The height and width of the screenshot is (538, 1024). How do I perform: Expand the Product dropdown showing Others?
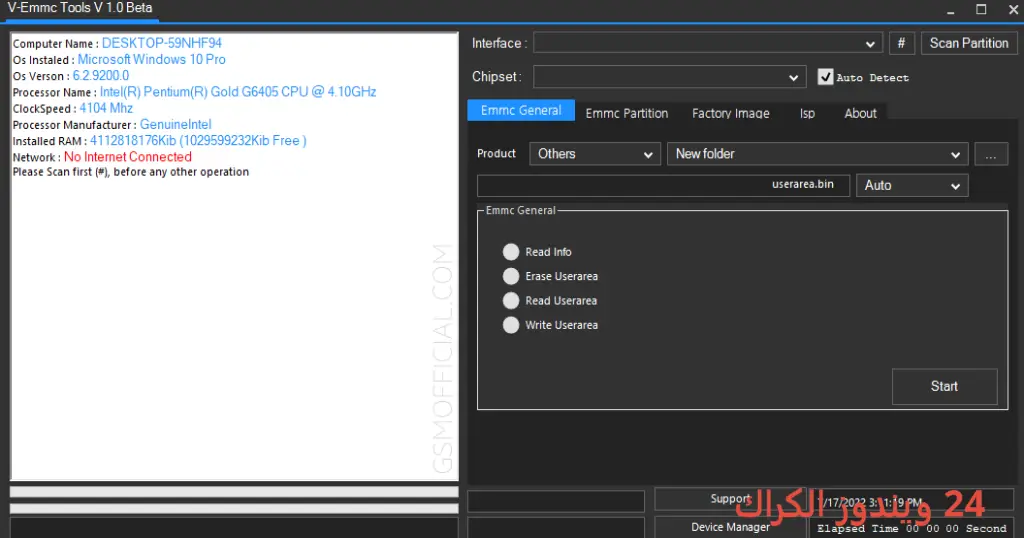click(x=595, y=154)
